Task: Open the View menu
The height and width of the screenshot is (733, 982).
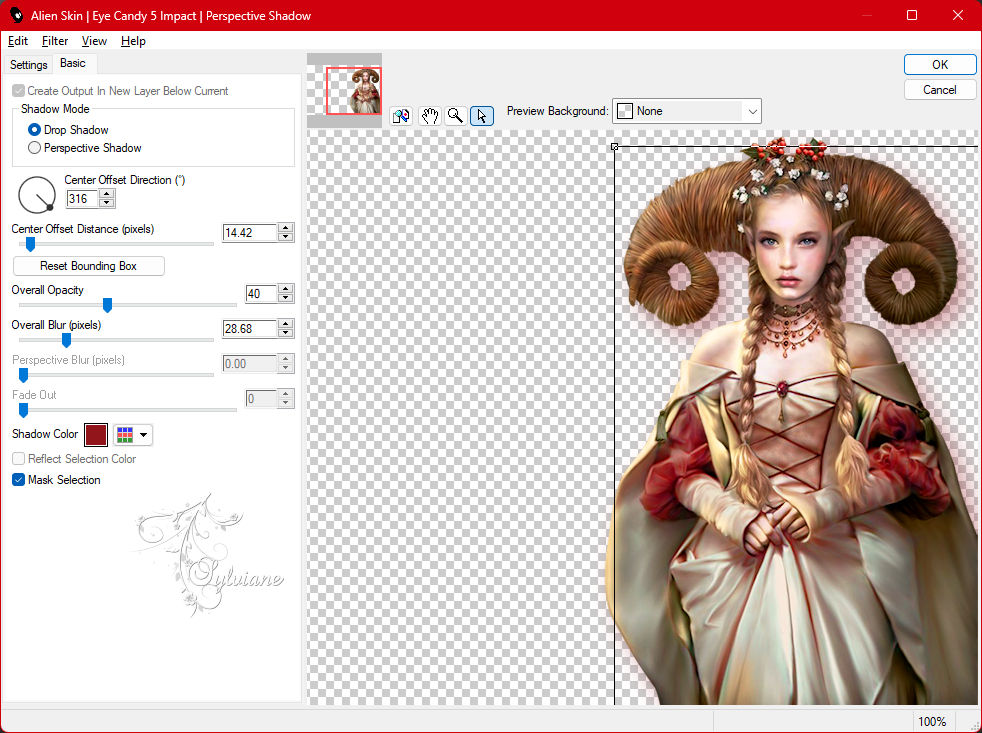Action: click(x=94, y=41)
